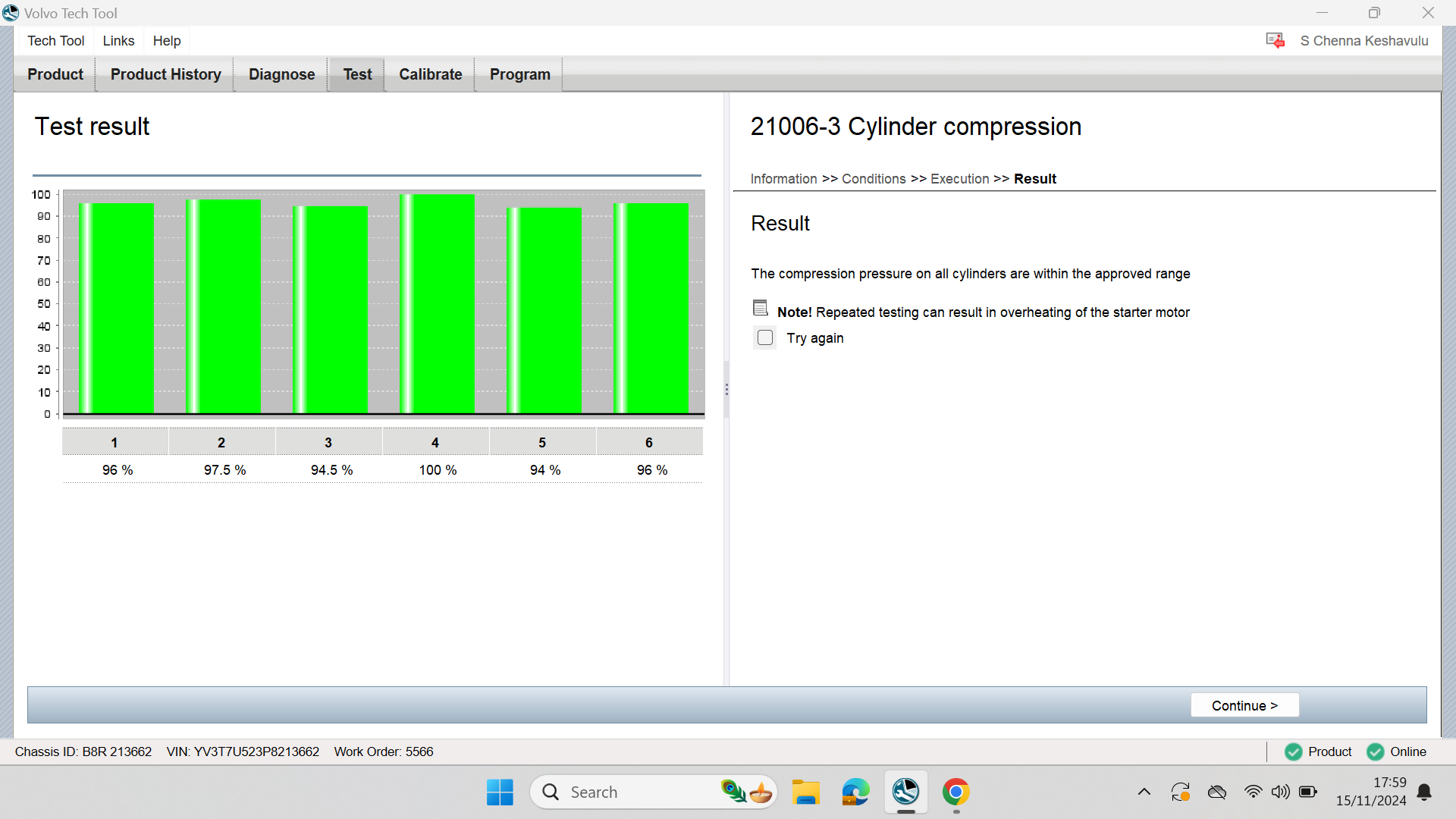Switch to the Program tab
The image size is (1456, 819).
click(x=520, y=74)
